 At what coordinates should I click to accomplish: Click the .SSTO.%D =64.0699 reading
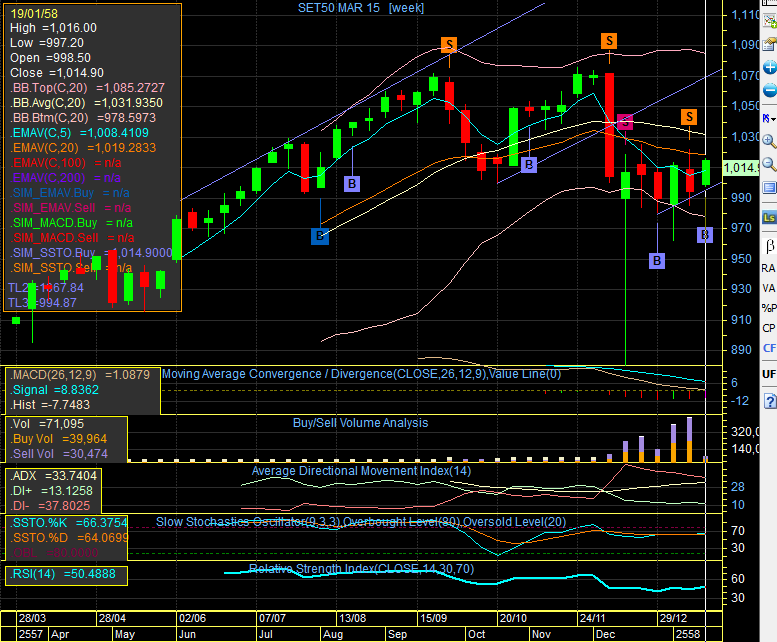[69, 537]
